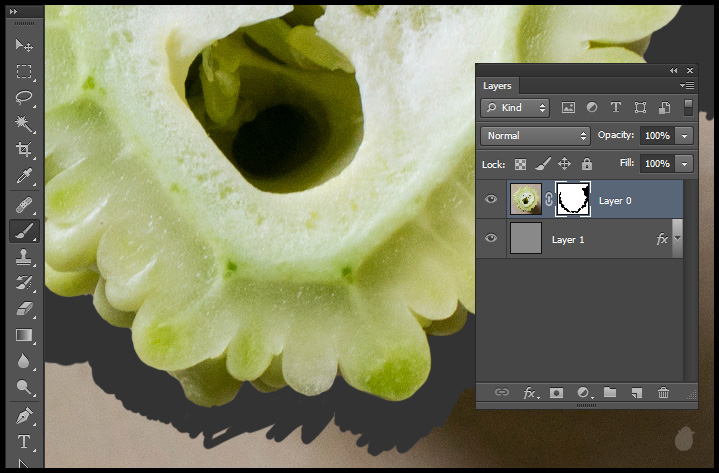This screenshot has height=473, width=719.
Task: Select the Clone Stamp tool
Action: 24,257
